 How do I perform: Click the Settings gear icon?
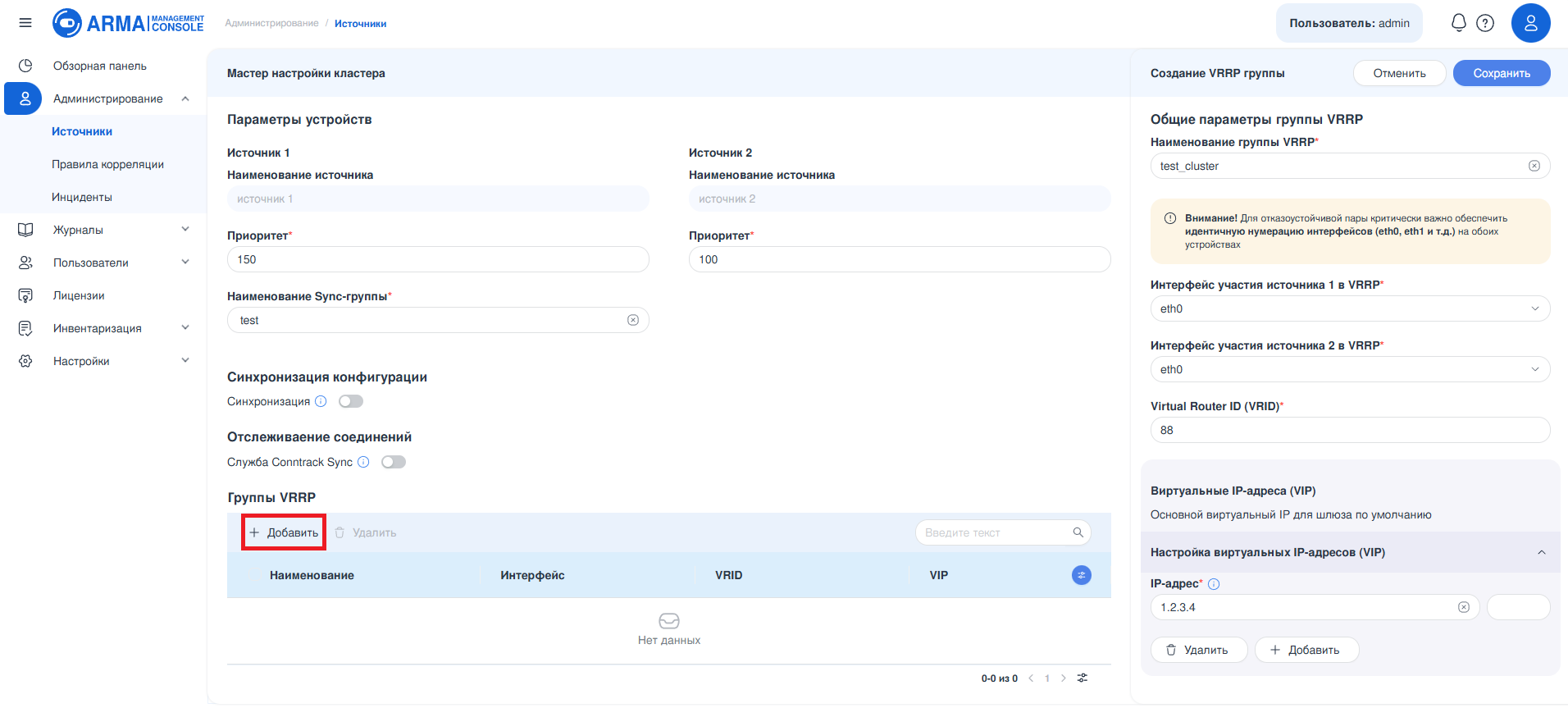pyautogui.click(x=25, y=361)
